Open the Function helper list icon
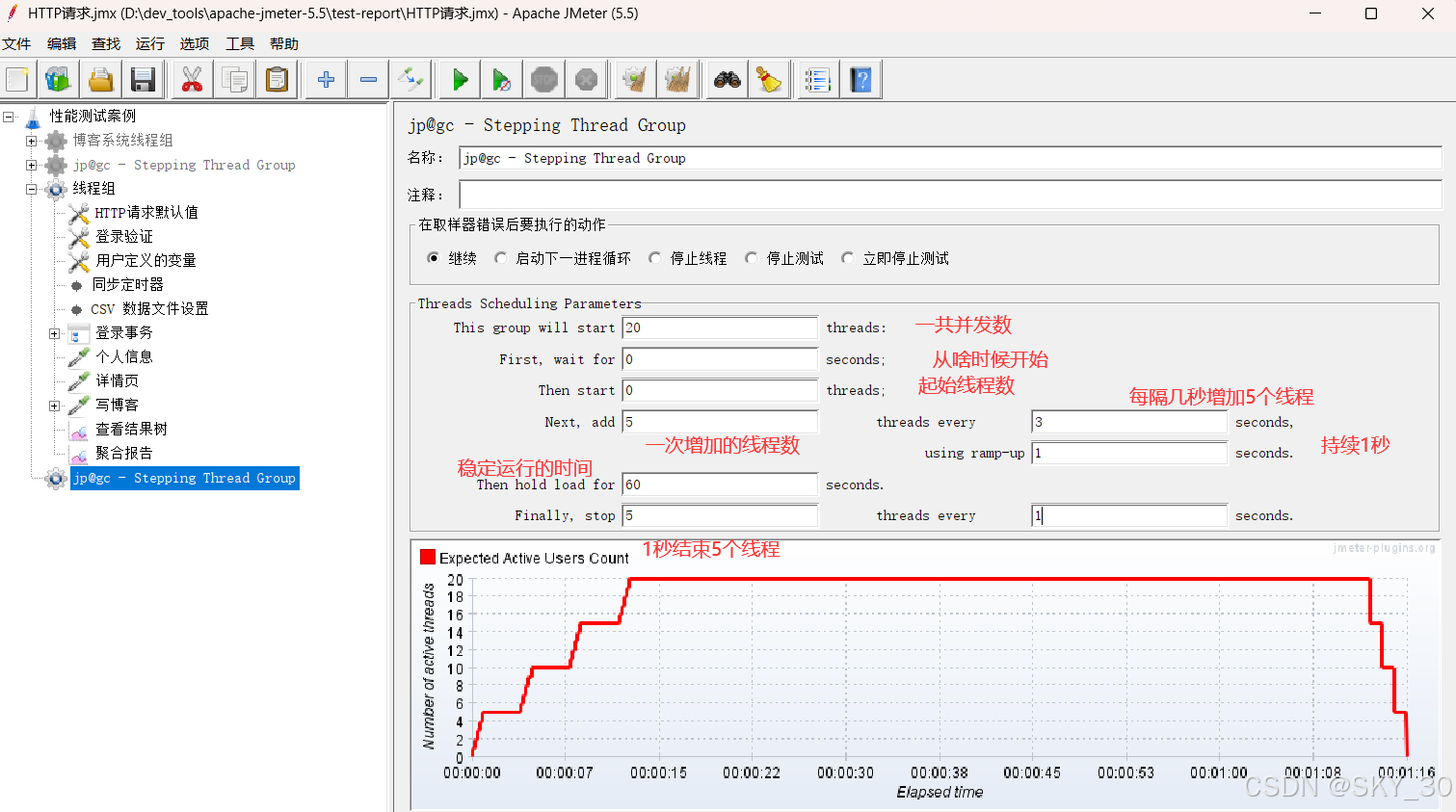The width and height of the screenshot is (1456, 812). click(x=818, y=80)
